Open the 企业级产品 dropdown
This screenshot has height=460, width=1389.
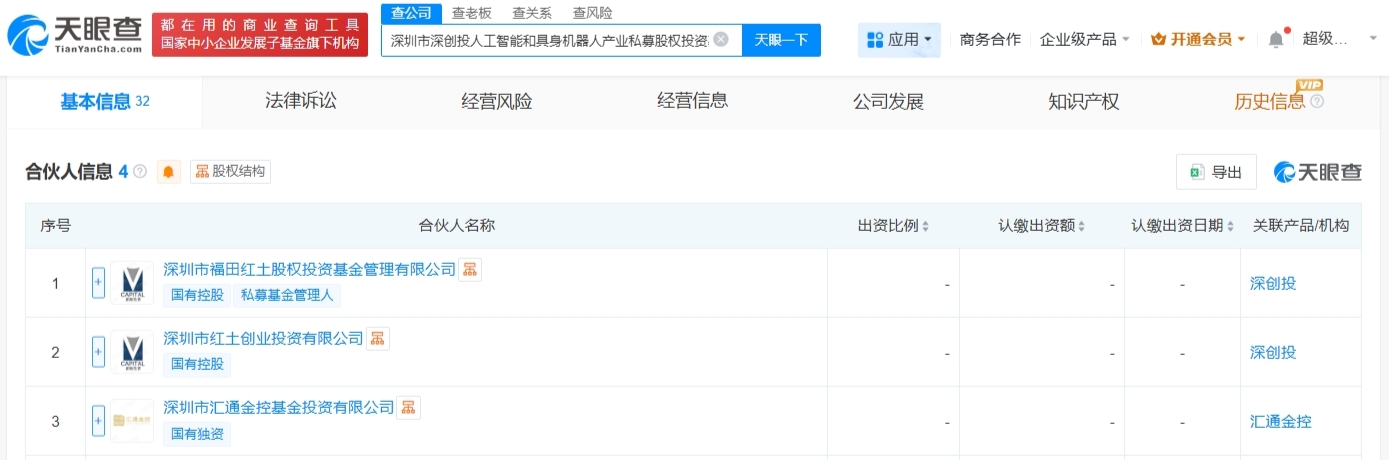pos(1085,40)
